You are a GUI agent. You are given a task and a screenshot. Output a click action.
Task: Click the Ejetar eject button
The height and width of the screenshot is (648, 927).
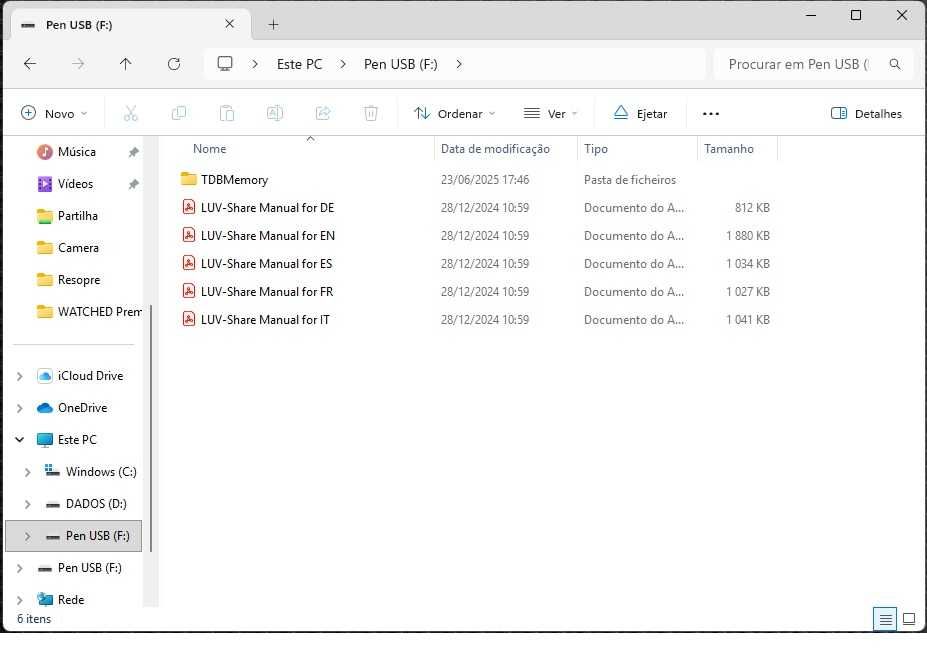pyautogui.click(x=641, y=114)
